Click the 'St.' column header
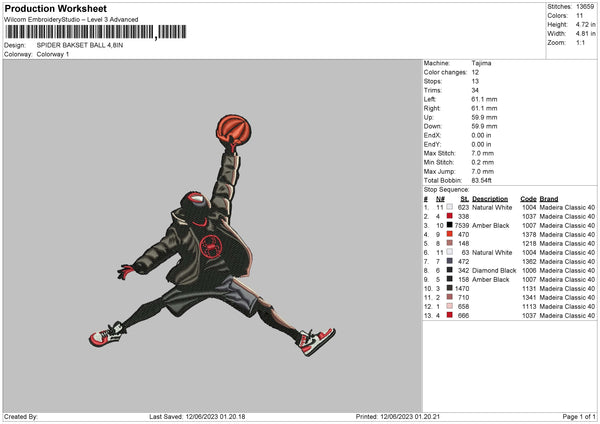Viewport: 600px width, 424px height. [465, 199]
